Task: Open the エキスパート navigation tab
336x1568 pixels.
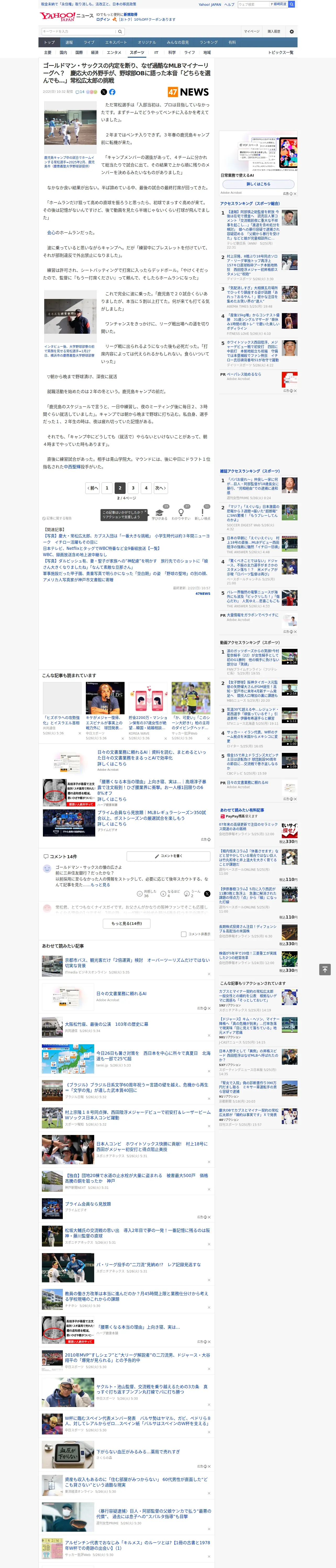Action: (116, 43)
